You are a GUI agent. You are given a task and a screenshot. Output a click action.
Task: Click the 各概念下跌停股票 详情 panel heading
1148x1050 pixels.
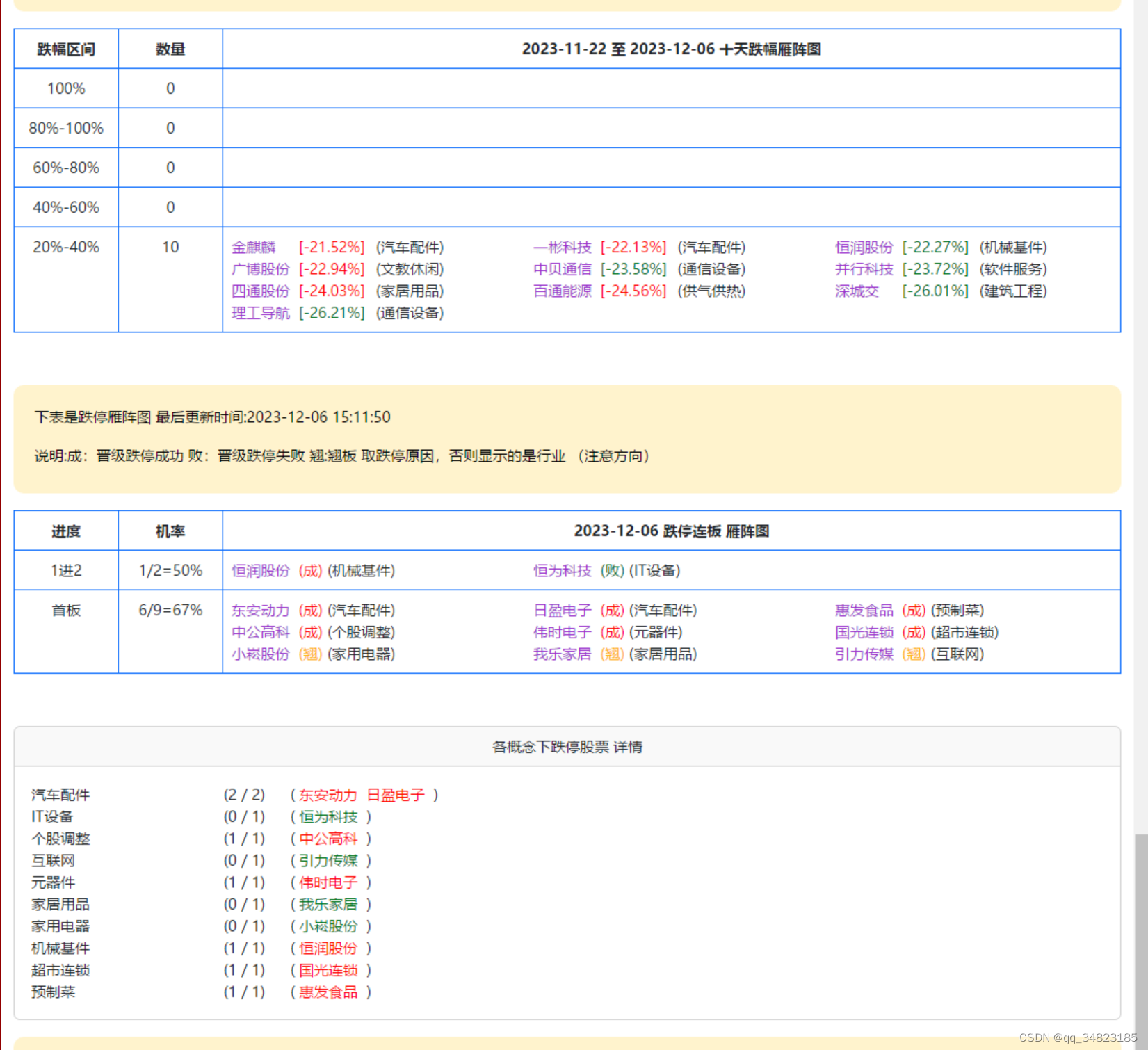click(x=567, y=747)
